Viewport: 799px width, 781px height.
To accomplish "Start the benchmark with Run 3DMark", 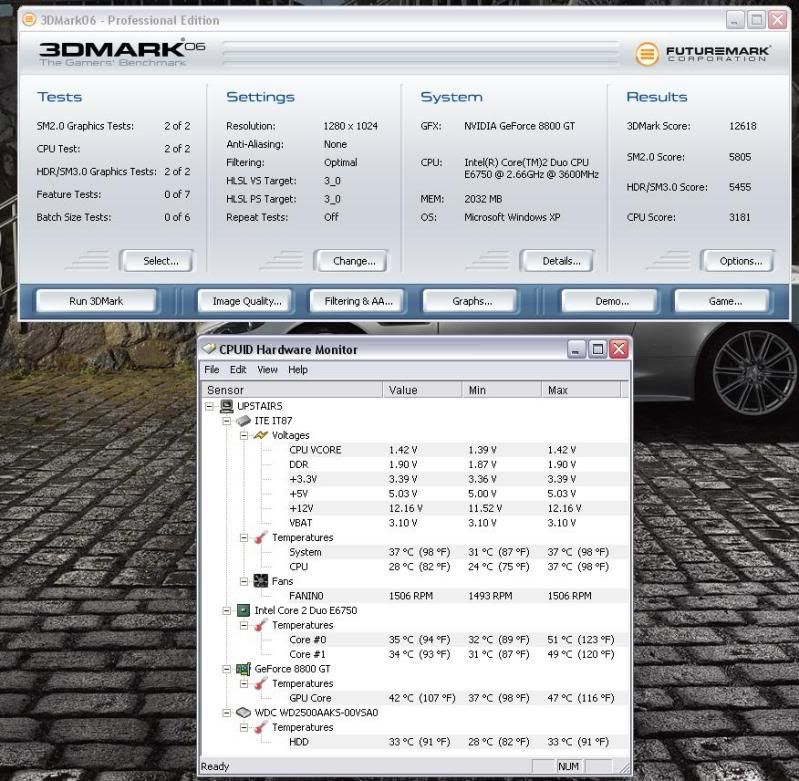I will [x=96, y=301].
